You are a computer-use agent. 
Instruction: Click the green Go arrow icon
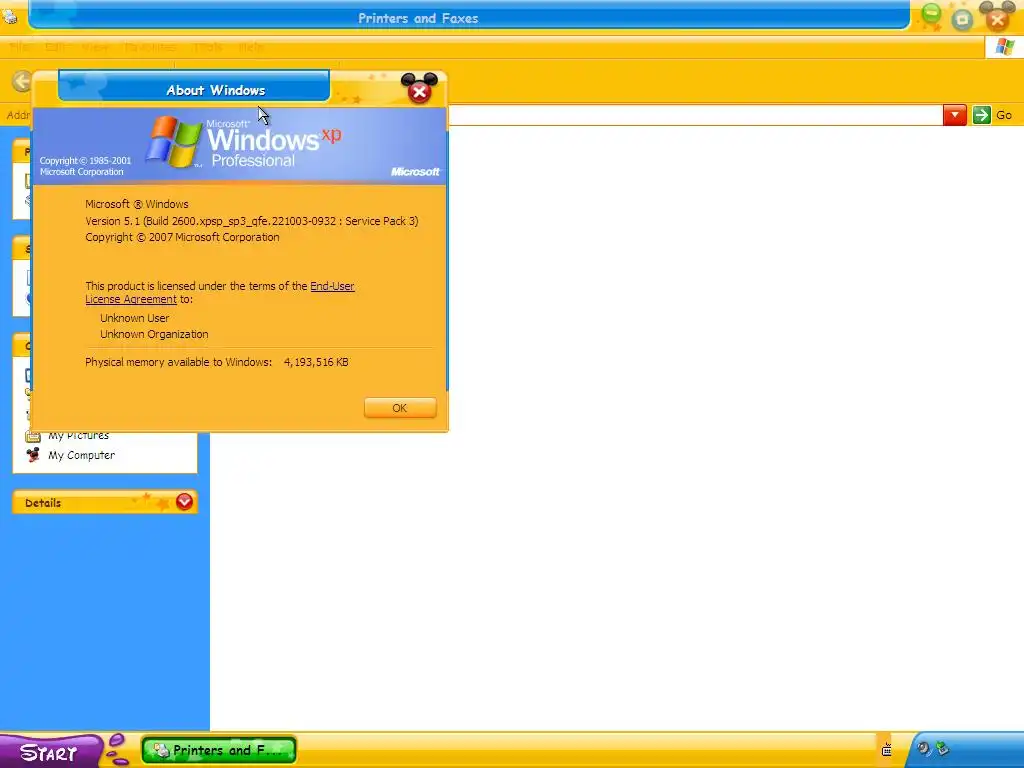(x=981, y=115)
